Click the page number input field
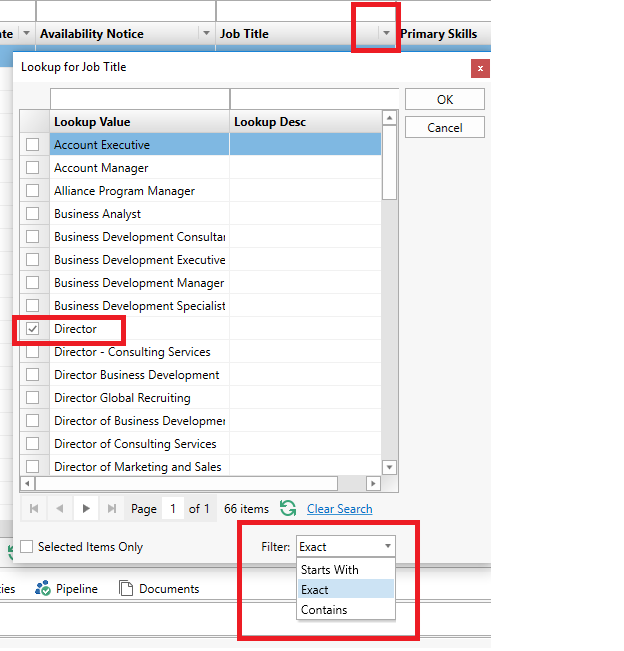624x651 pixels. 173,509
